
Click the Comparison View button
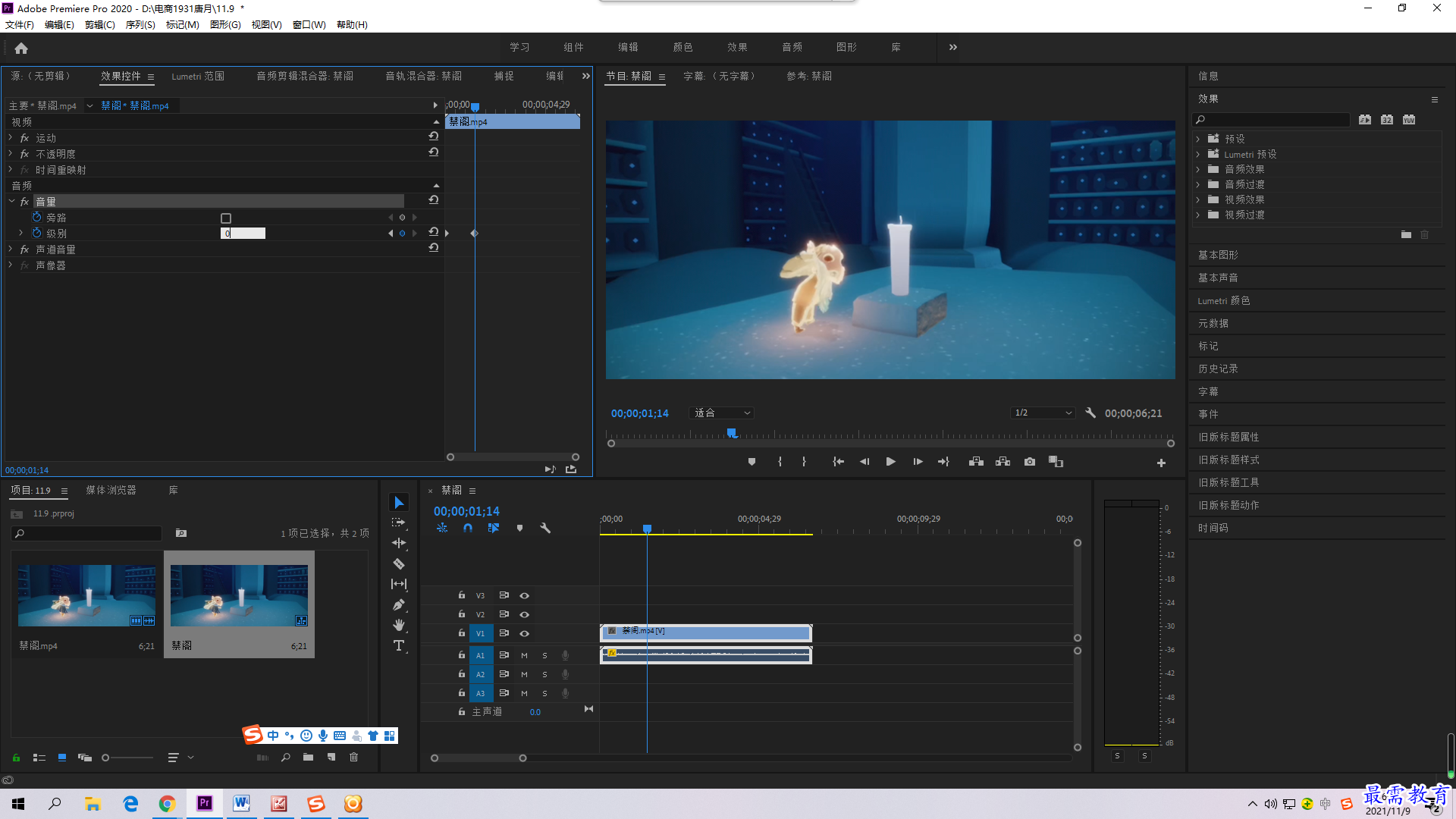(x=1056, y=462)
